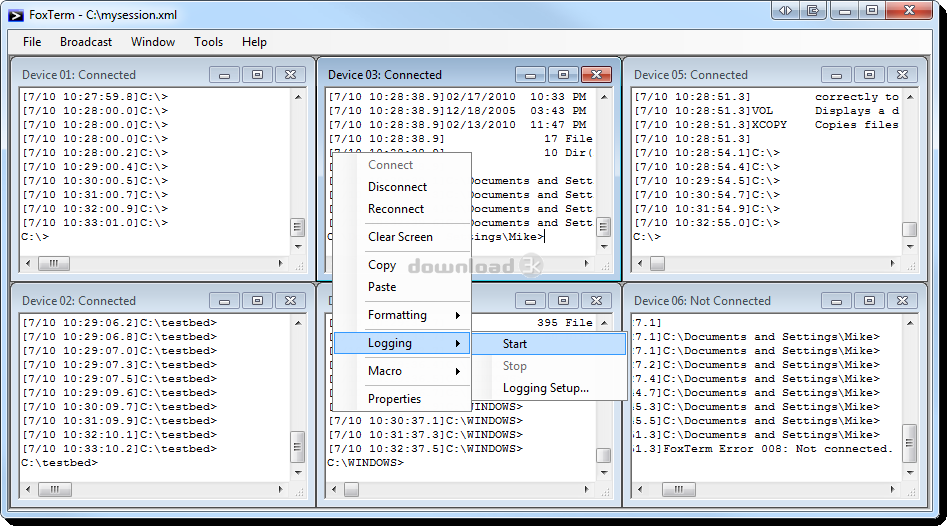Close the Device 02 window

290,300
